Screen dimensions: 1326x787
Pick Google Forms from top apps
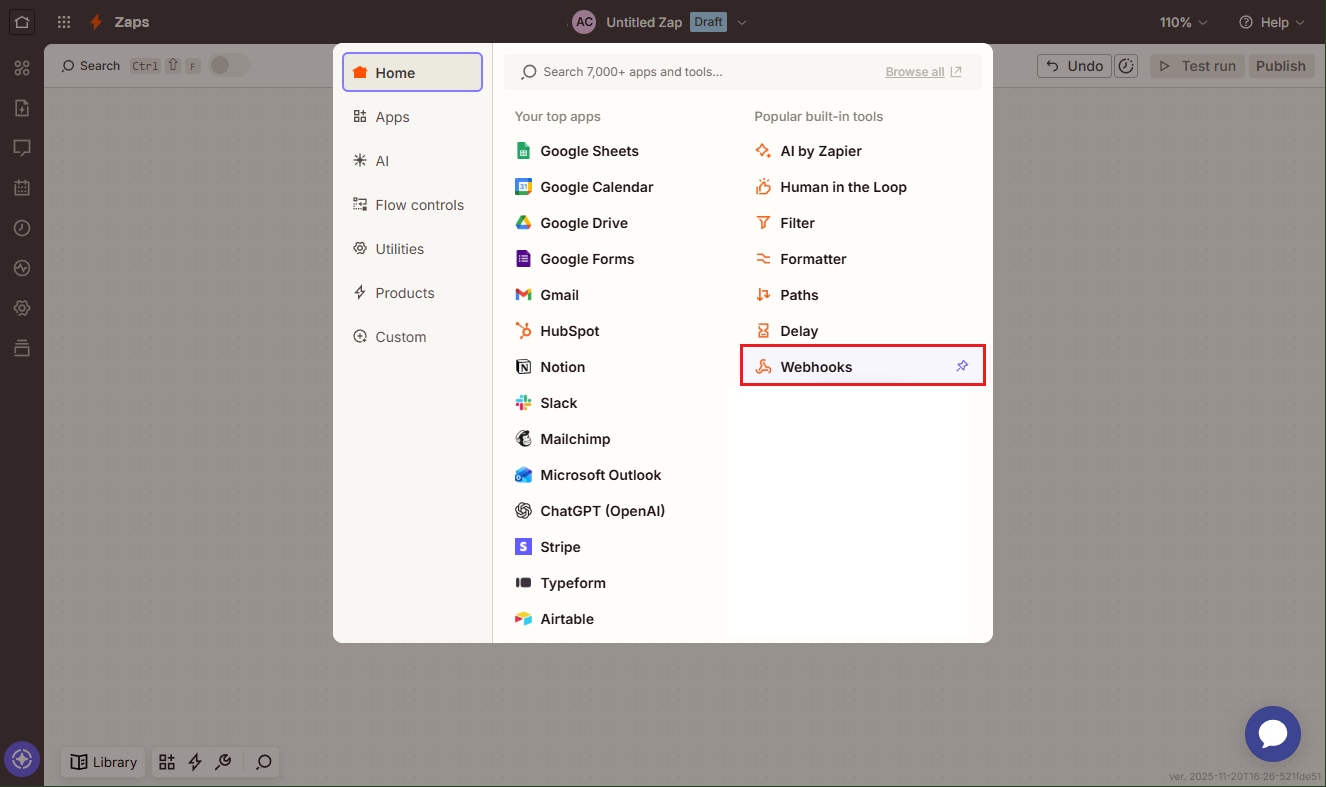coord(575,259)
